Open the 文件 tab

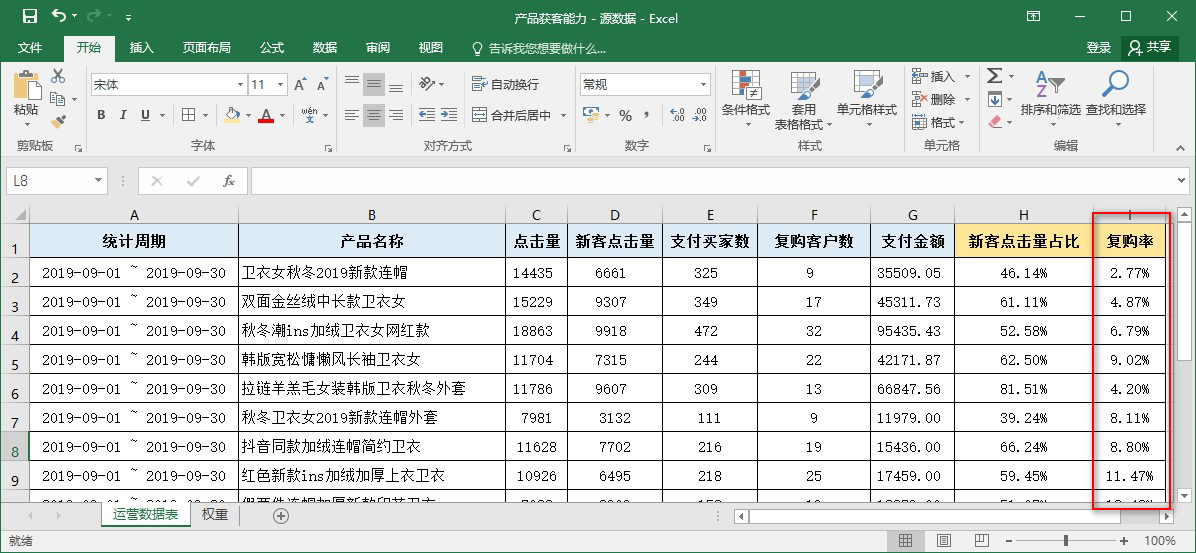point(30,48)
